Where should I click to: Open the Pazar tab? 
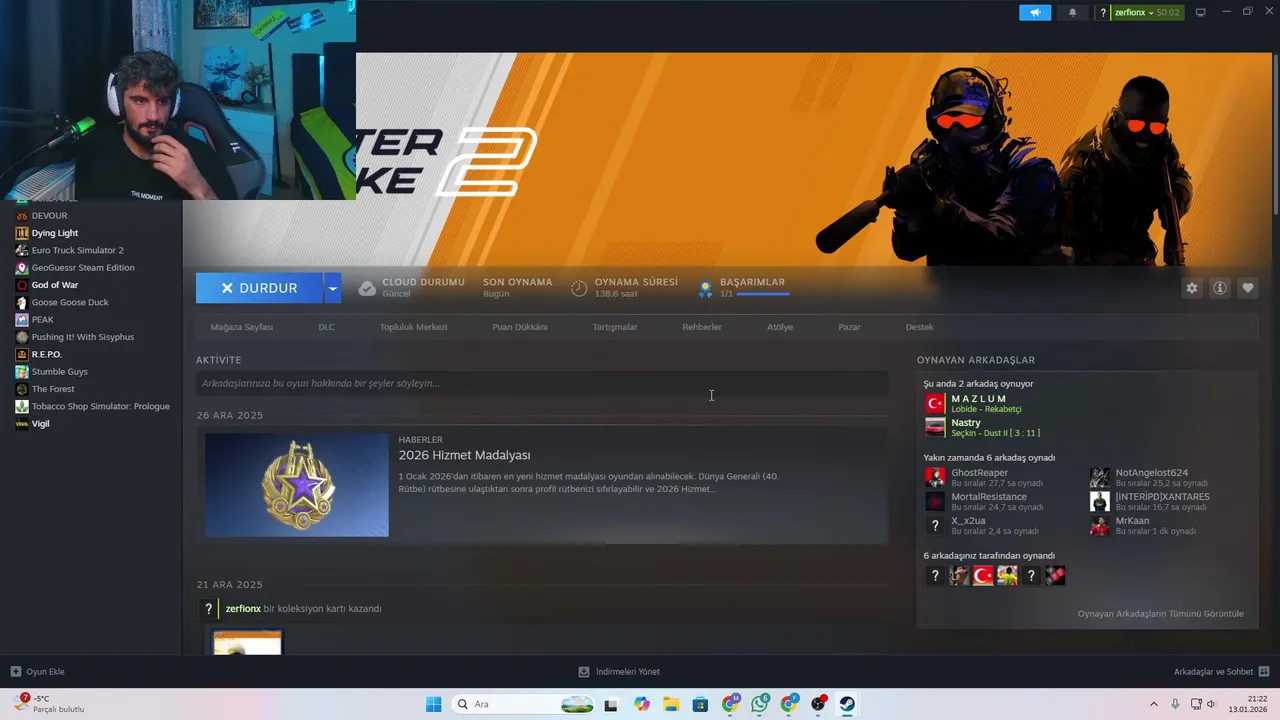(849, 327)
